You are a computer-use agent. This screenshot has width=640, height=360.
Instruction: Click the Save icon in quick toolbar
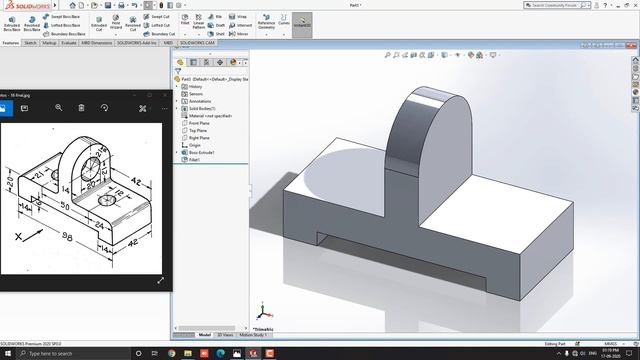(x=108, y=5)
